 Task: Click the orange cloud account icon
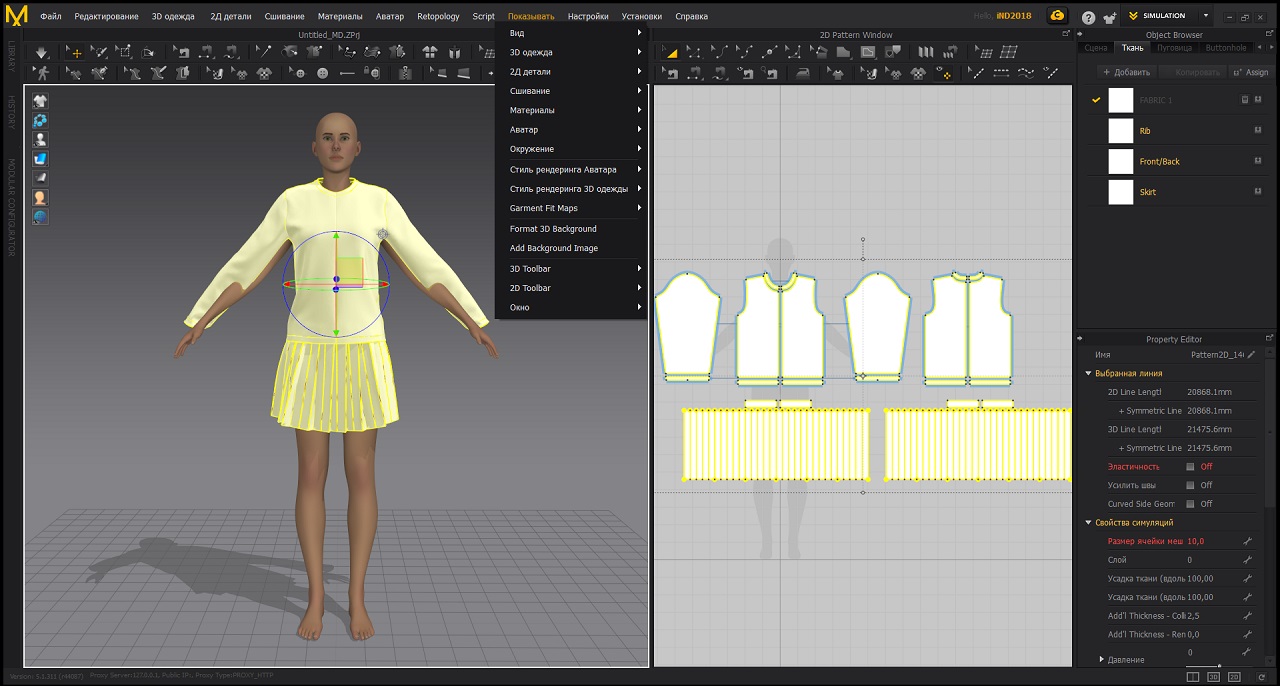tap(1057, 16)
